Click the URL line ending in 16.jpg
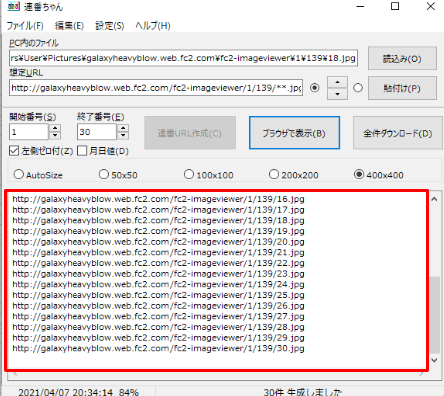Screen dimensions: 444x396 158,199
